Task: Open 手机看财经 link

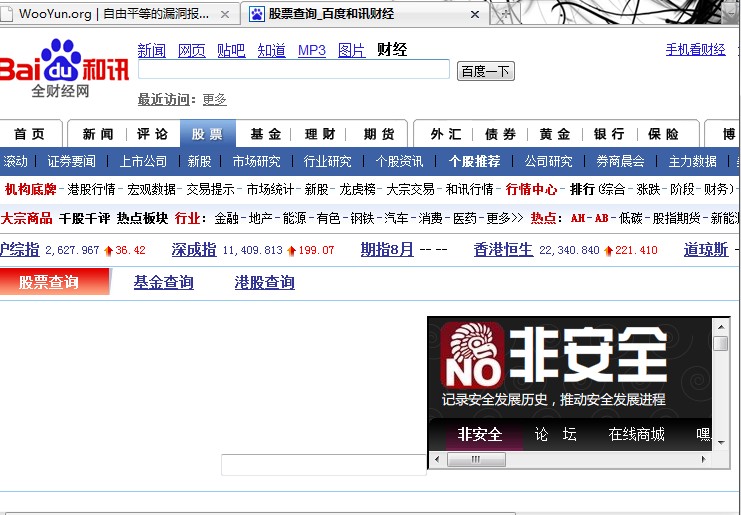Action: pyautogui.click(x=695, y=50)
